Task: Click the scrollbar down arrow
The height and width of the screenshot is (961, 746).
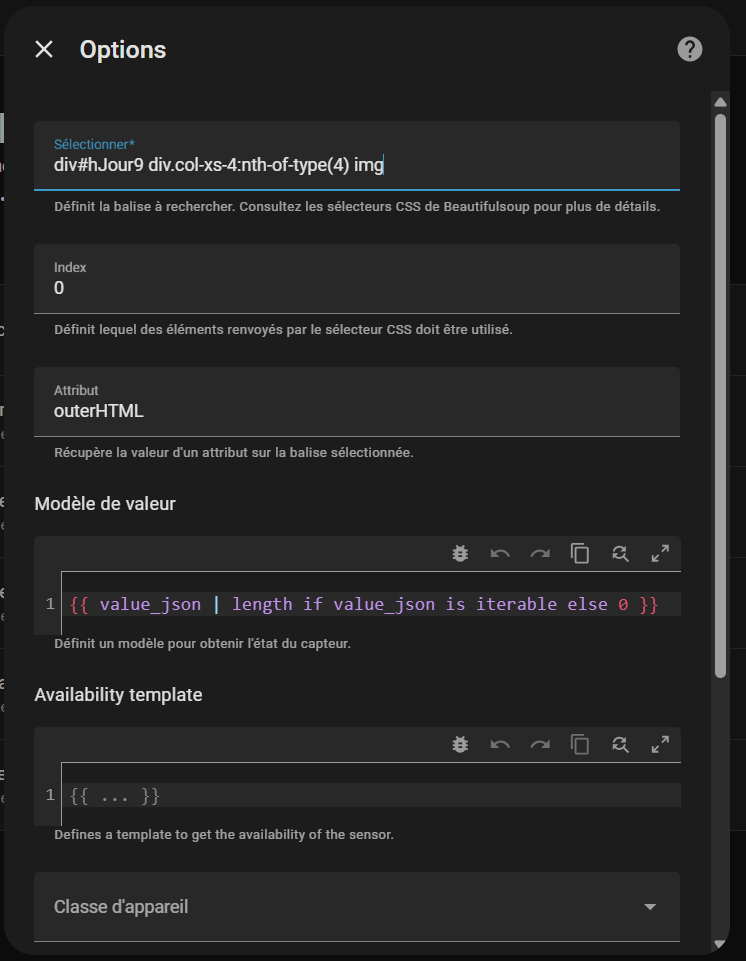Action: pos(720,943)
